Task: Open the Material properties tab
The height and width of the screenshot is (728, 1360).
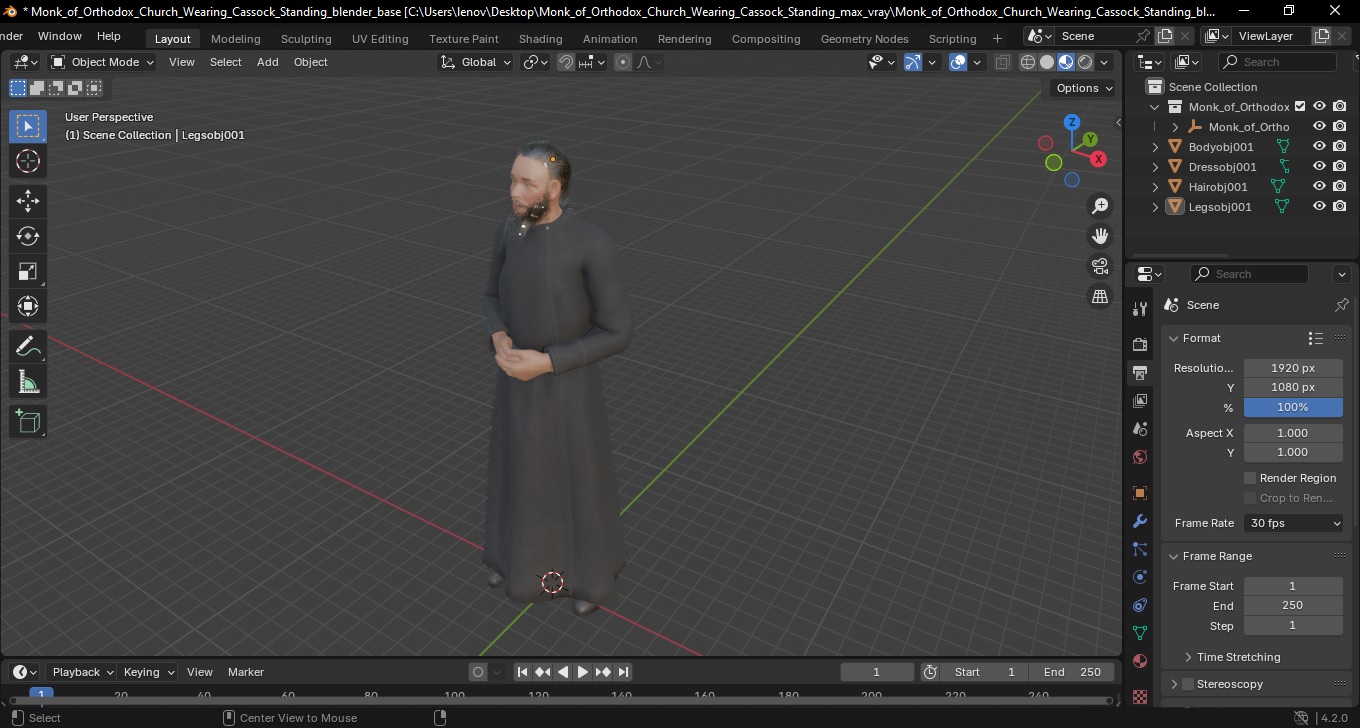Action: click(x=1140, y=661)
